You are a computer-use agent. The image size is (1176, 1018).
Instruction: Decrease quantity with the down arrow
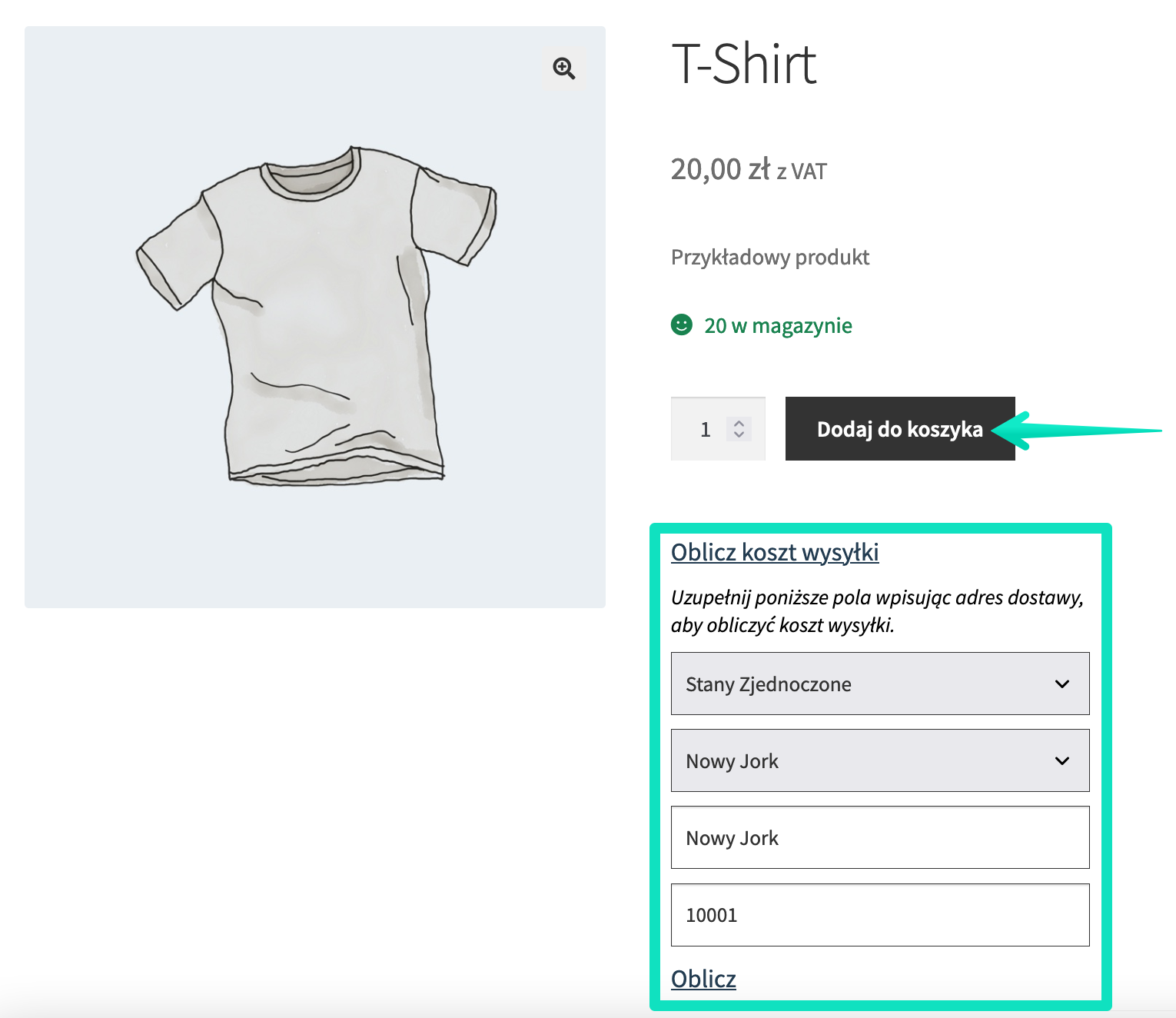click(739, 434)
